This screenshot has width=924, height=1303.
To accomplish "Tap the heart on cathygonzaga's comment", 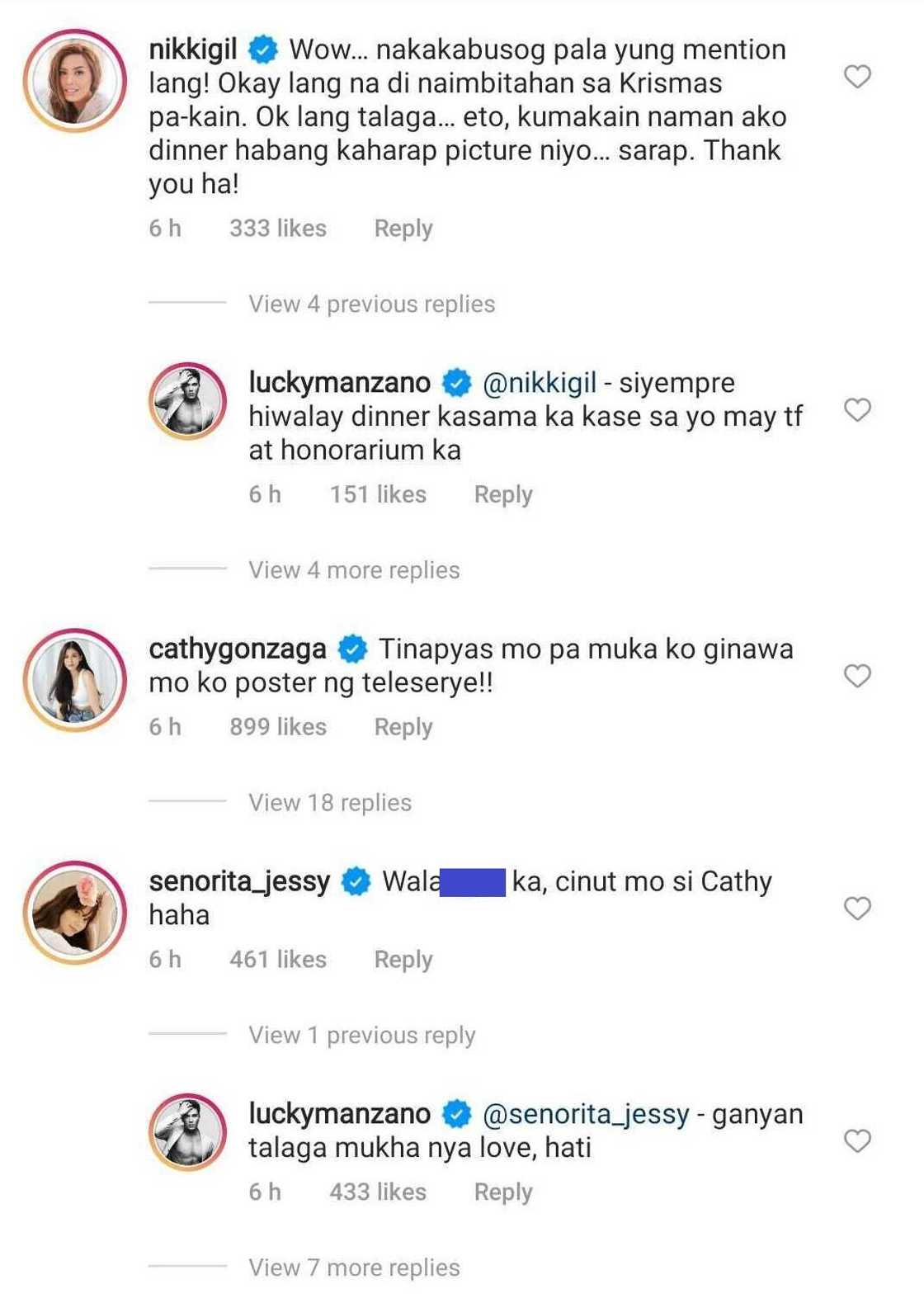I will point(857,676).
